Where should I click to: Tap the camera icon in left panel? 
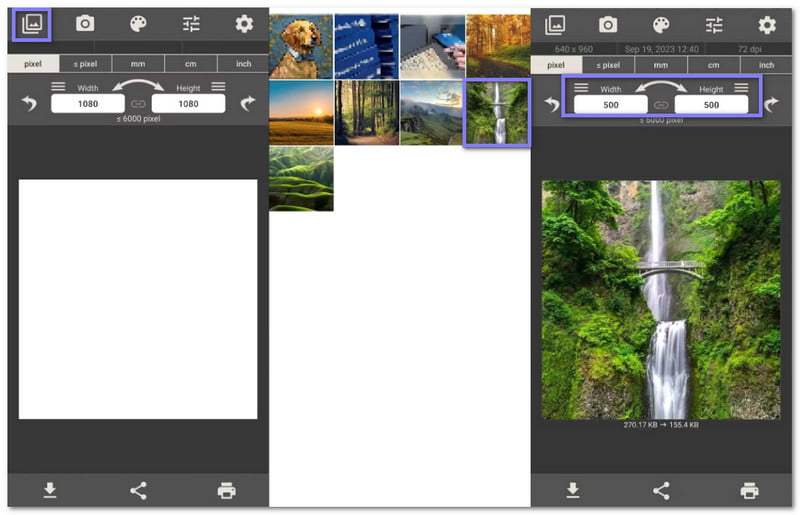pyautogui.click(x=85, y=23)
